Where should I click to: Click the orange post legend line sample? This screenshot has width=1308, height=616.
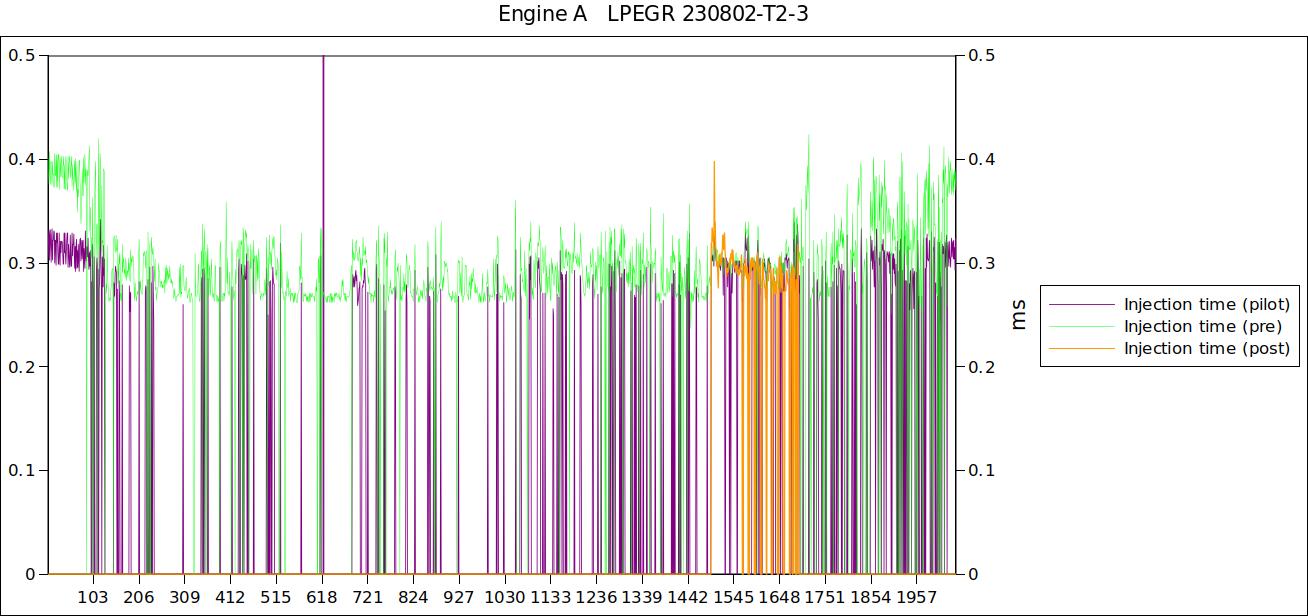pos(1081,348)
